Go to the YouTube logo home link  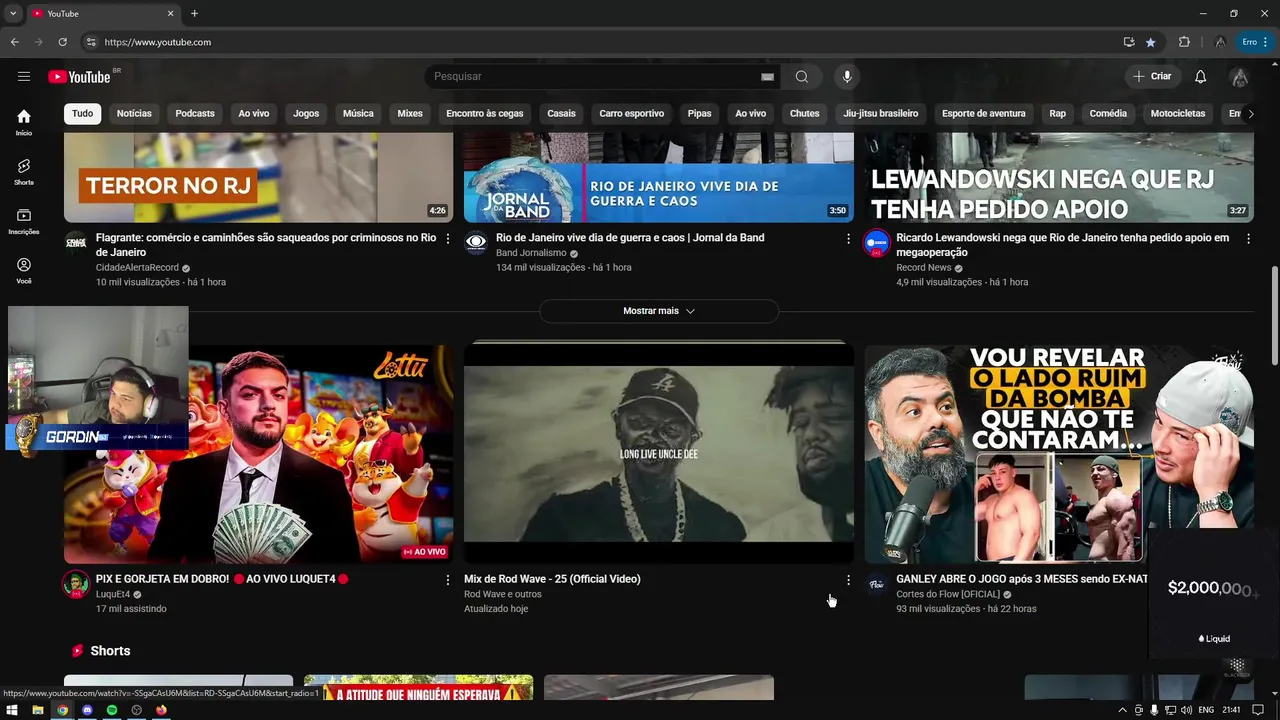click(79, 77)
